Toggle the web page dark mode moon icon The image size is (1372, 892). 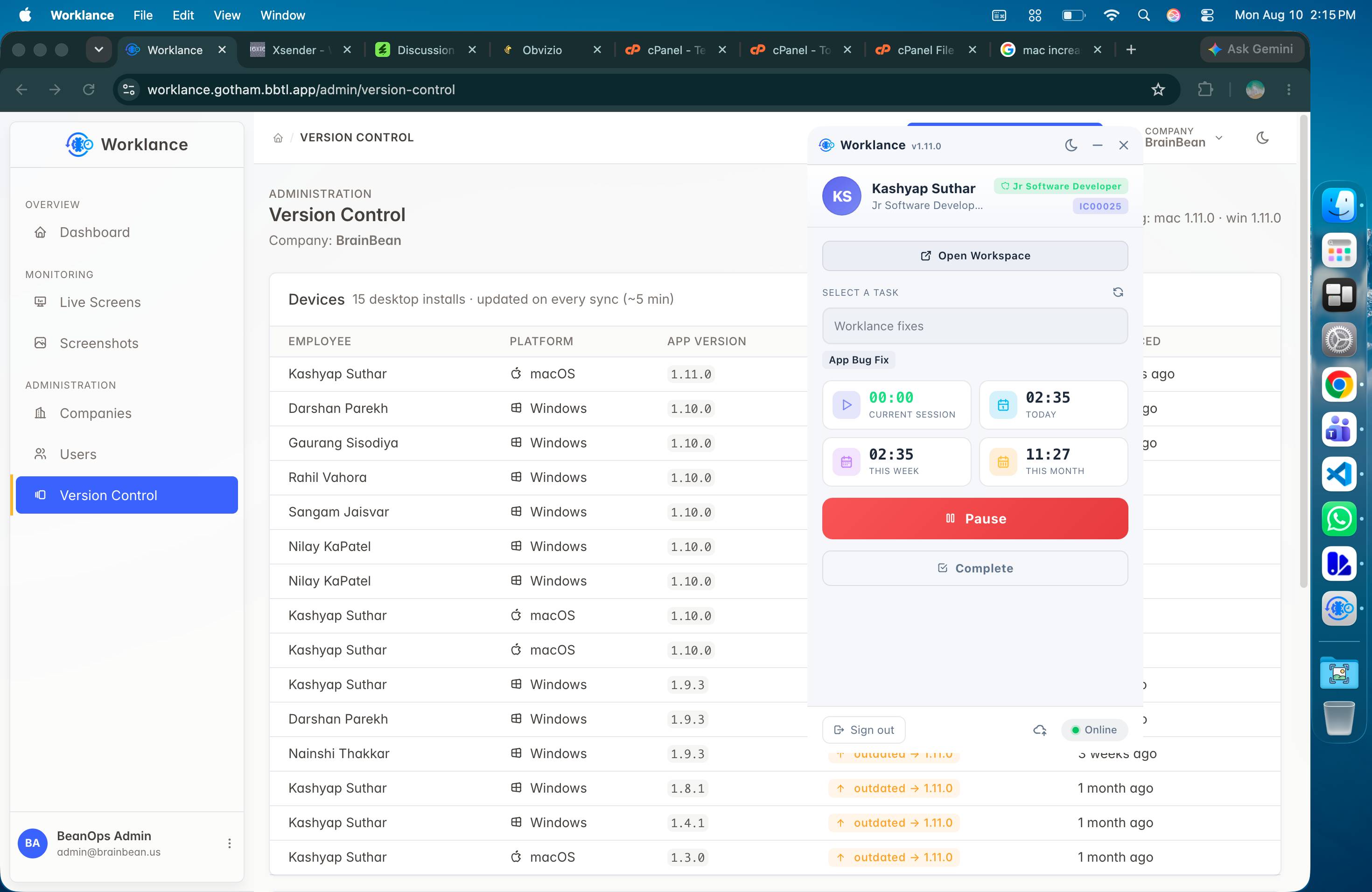click(1262, 138)
